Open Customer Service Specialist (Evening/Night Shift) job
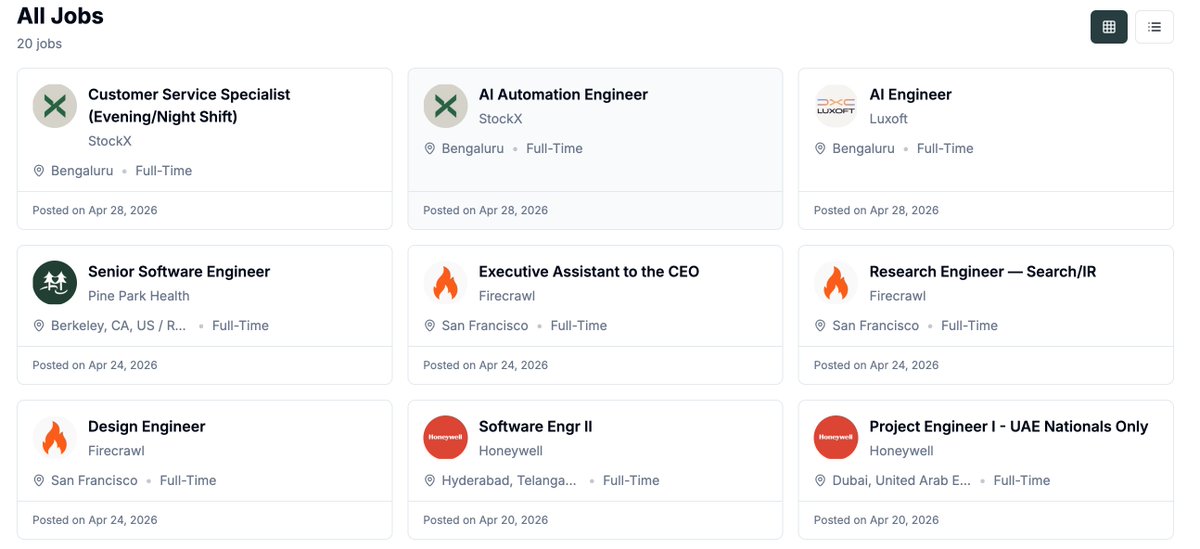Image resolution: width=1200 pixels, height=549 pixels. (x=189, y=106)
